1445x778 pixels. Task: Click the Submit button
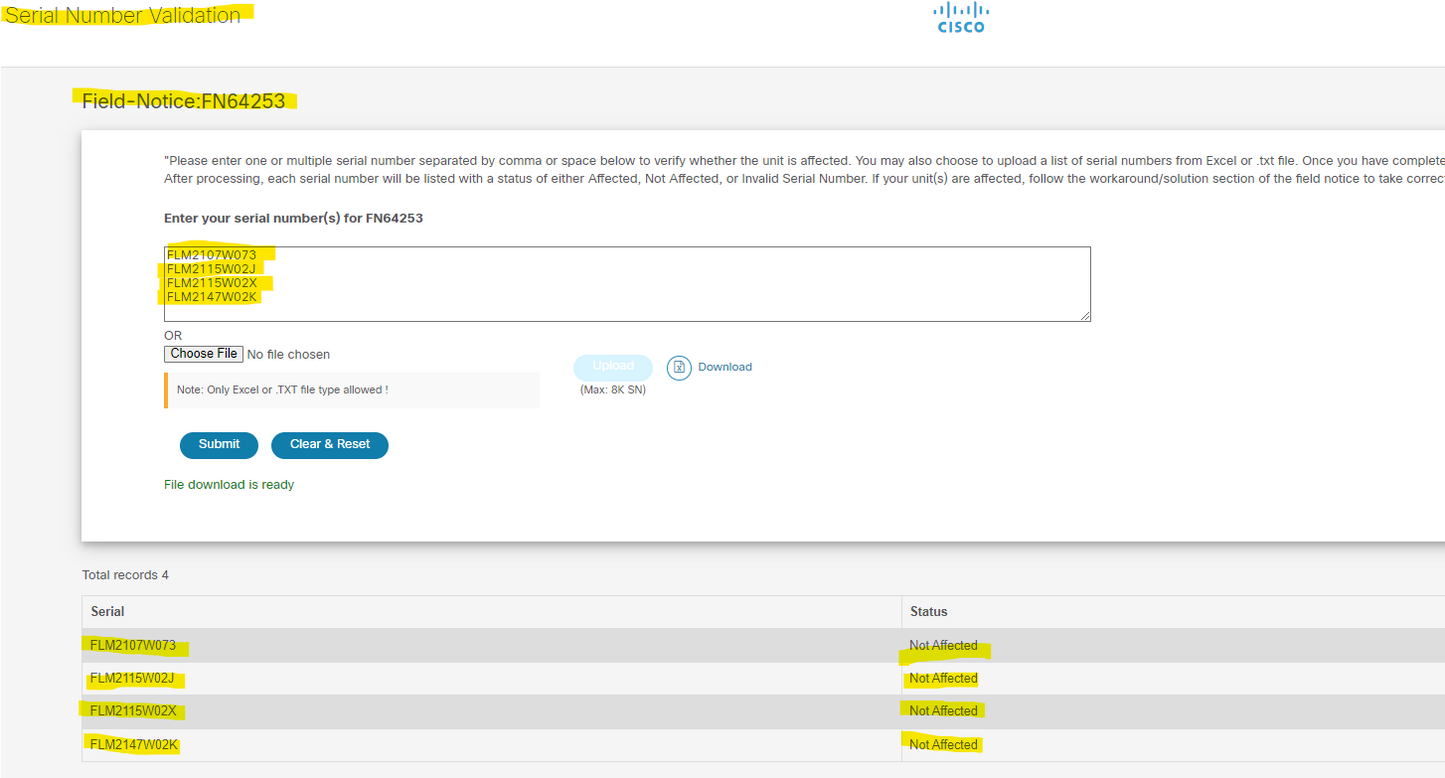tap(219, 445)
